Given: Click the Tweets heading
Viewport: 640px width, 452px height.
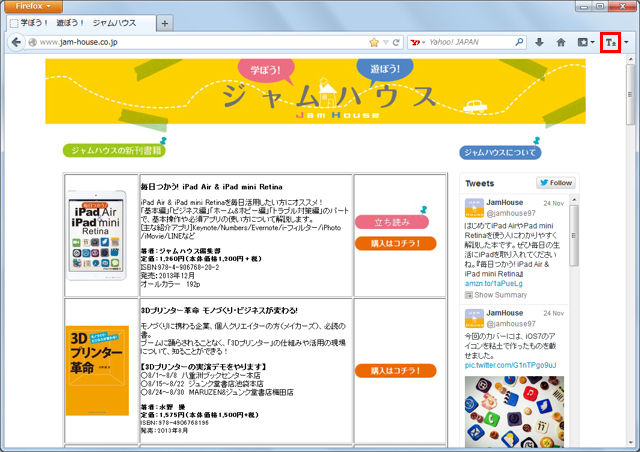Looking at the screenshot, I should [480, 183].
